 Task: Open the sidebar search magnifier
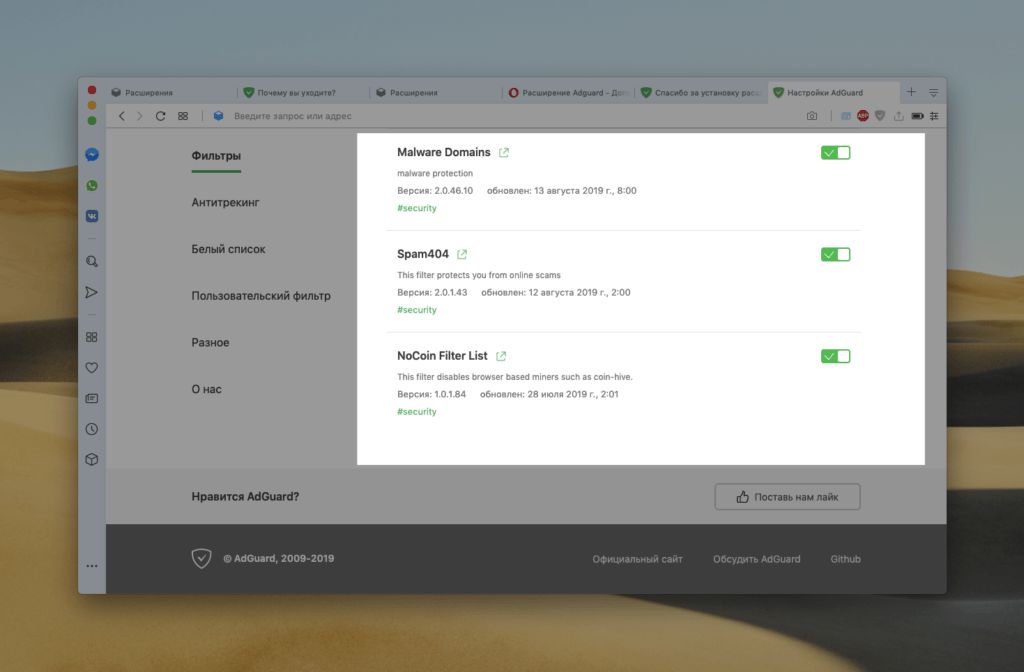(92, 261)
